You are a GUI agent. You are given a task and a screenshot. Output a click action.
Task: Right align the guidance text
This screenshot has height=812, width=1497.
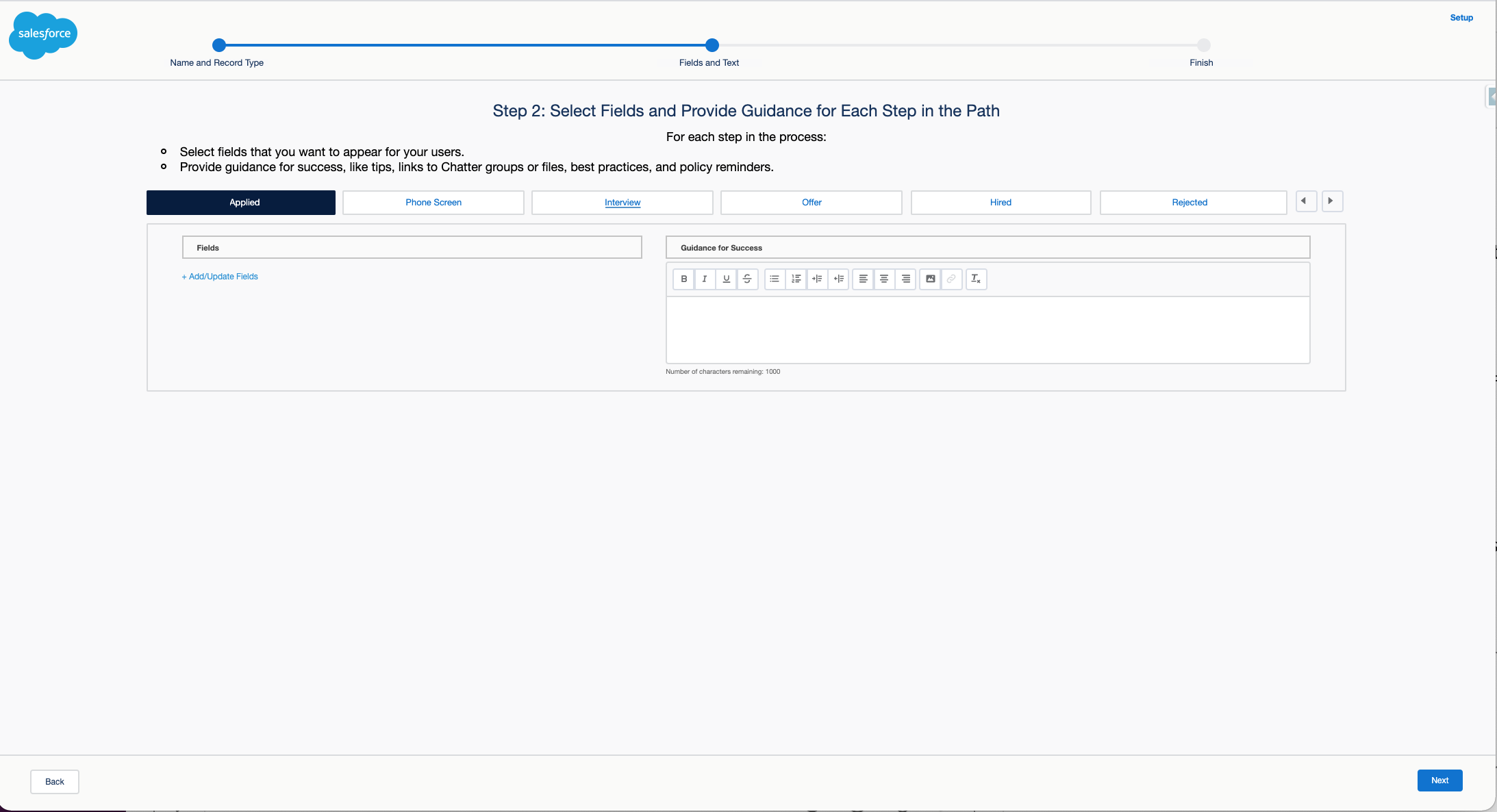pyautogui.click(x=905, y=279)
